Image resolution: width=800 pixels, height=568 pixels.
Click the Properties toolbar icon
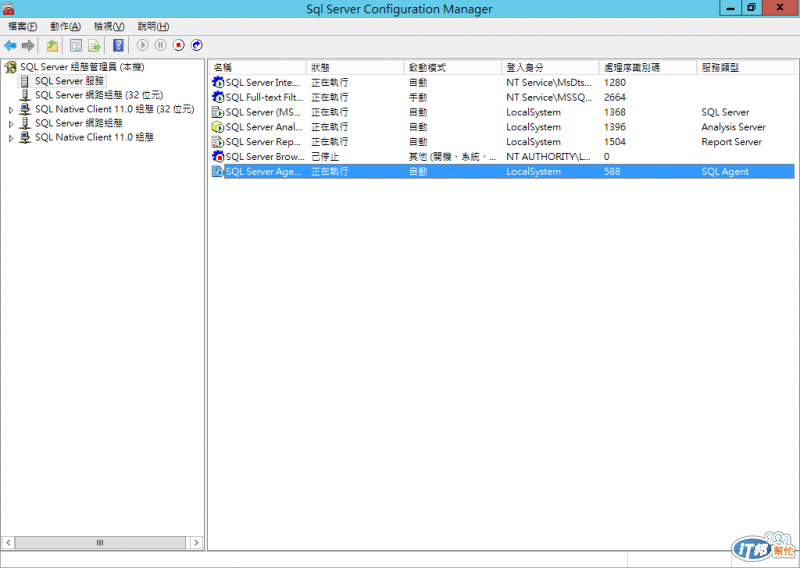(76, 45)
